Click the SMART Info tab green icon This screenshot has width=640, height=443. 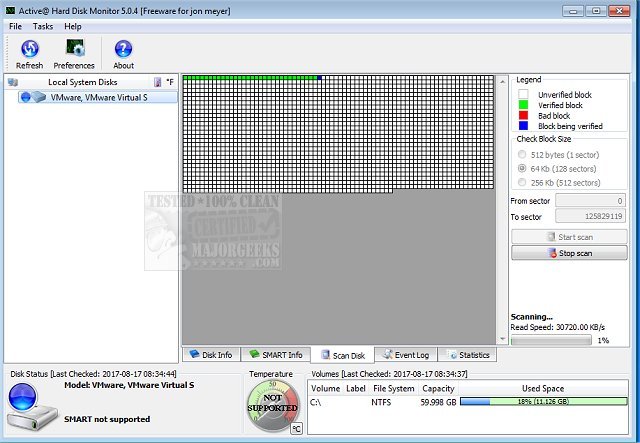[x=254, y=354]
